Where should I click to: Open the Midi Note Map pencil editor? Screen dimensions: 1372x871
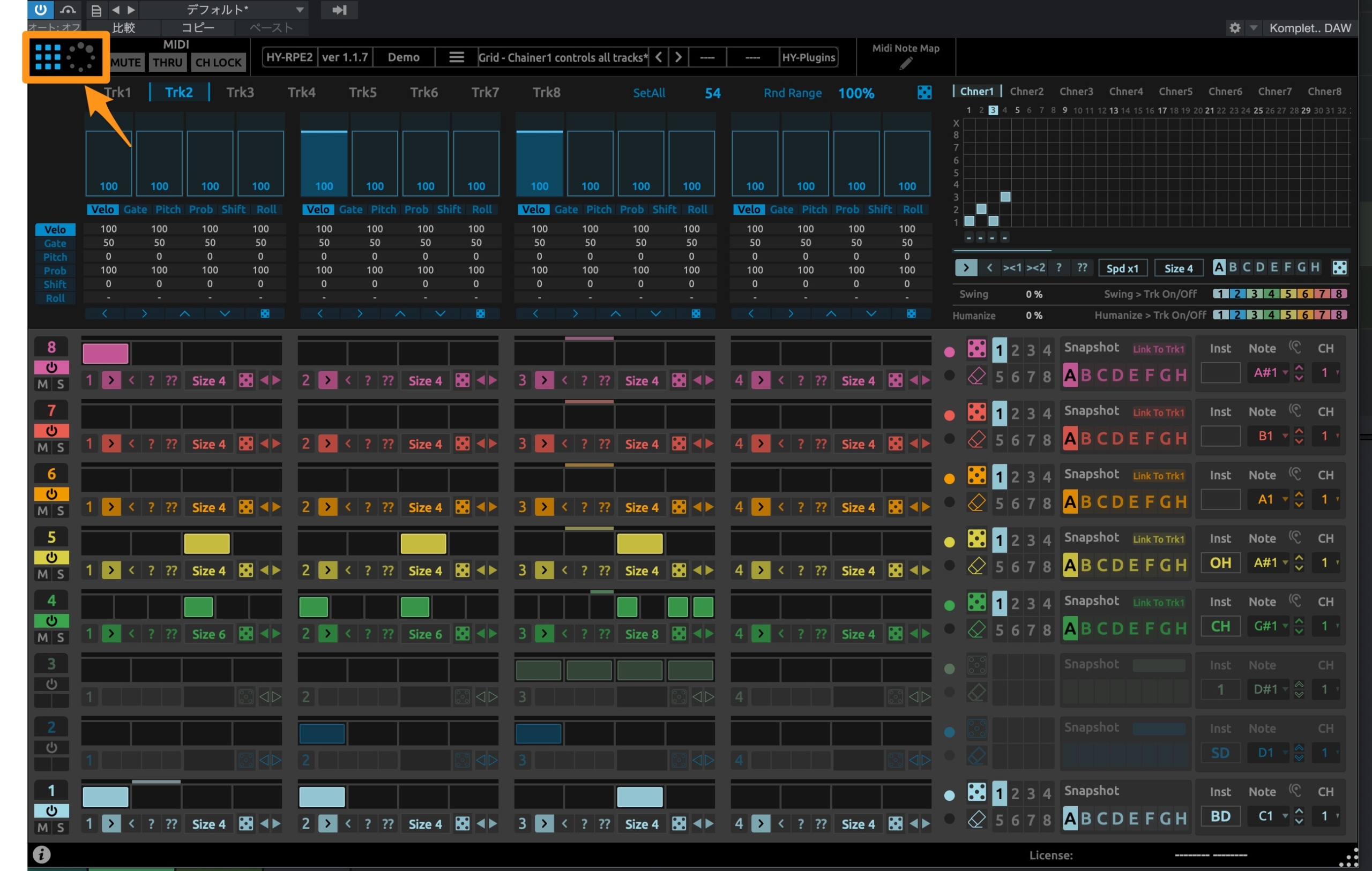(x=905, y=64)
